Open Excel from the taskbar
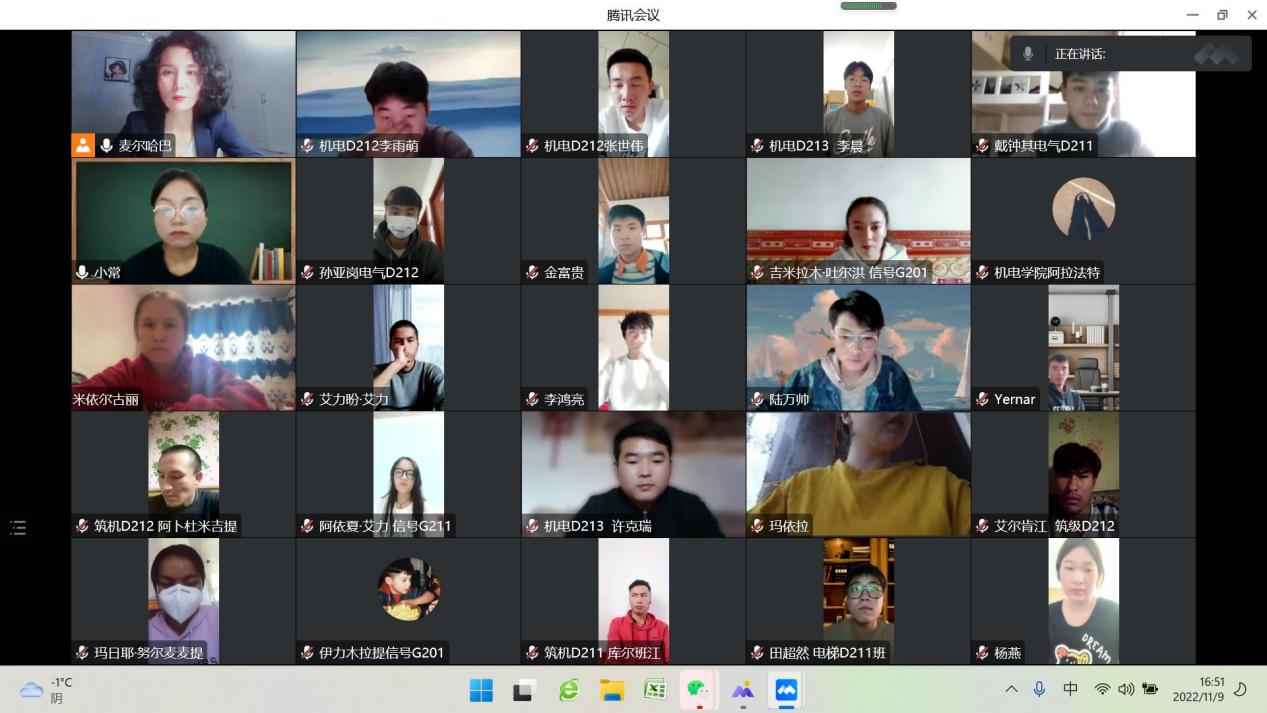Screen dimensions: 1267x713 pyautogui.click(x=655, y=690)
